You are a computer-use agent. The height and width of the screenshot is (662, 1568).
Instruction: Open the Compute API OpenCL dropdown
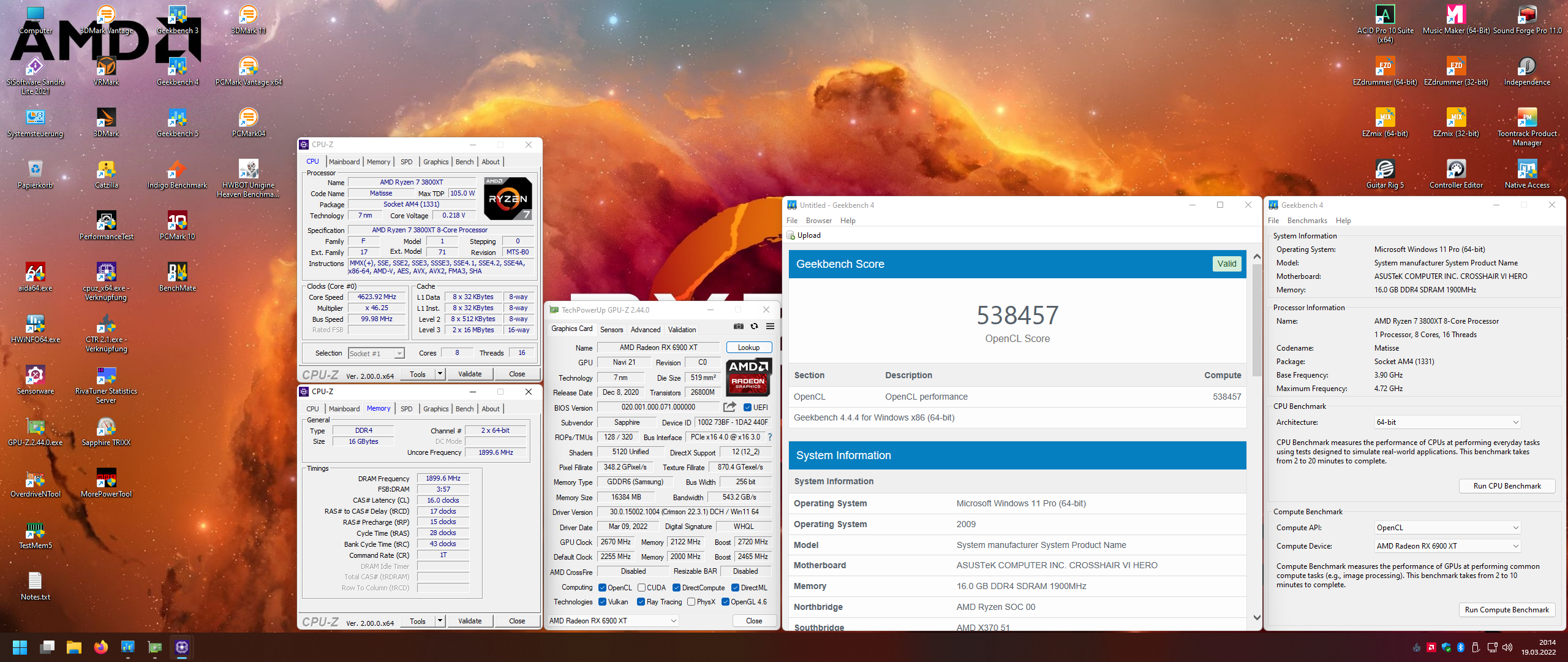click(x=1447, y=528)
